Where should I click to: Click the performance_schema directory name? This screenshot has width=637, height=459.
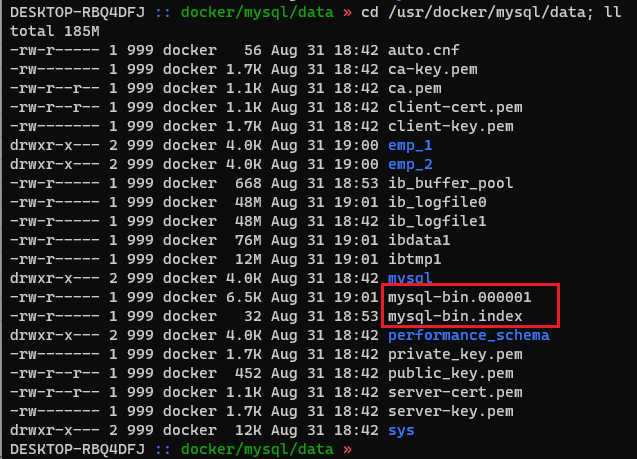click(x=469, y=335)
